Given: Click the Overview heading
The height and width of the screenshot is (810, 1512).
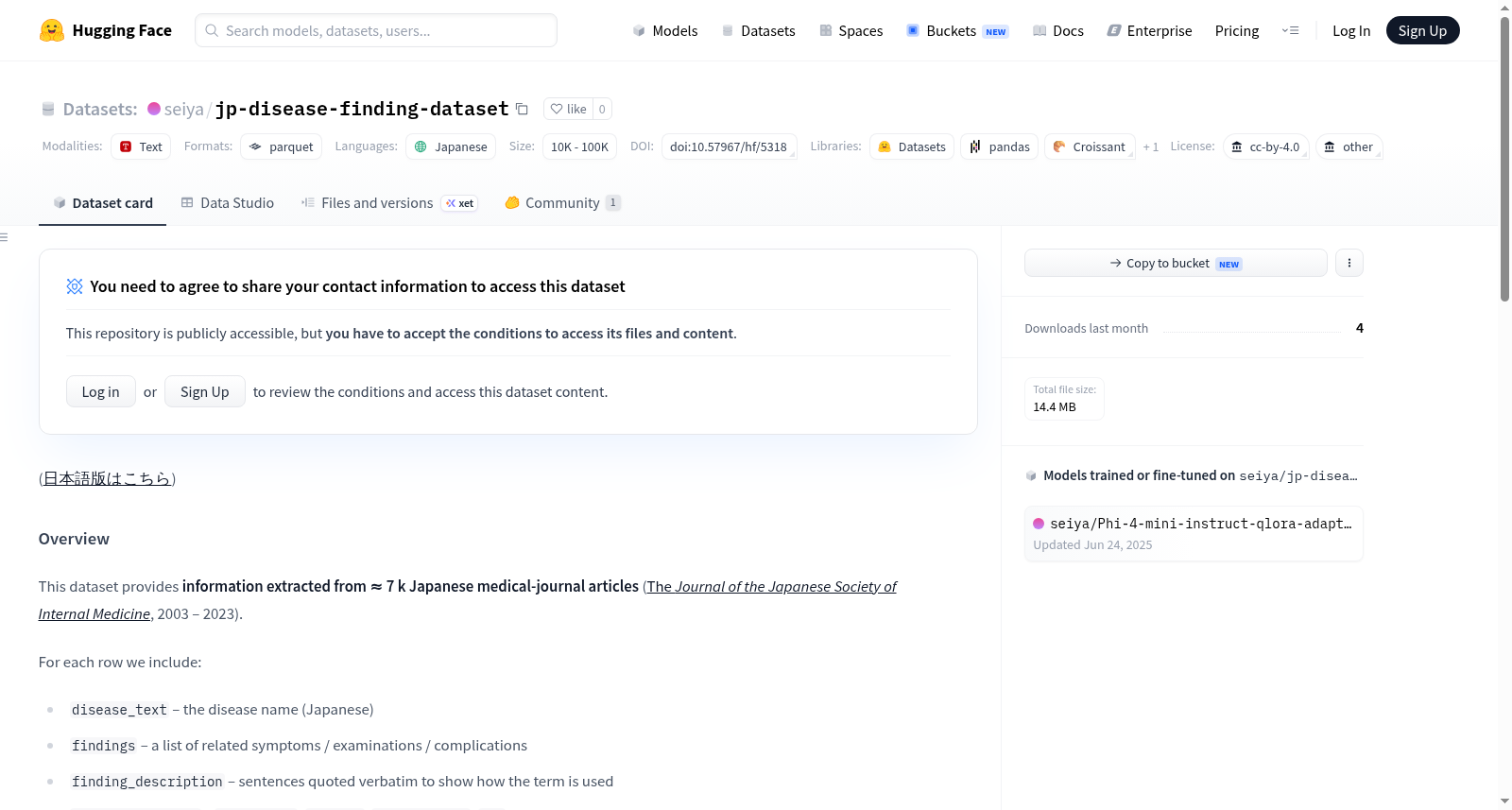Looking at the screenshot, I should (x=74, y=539).
